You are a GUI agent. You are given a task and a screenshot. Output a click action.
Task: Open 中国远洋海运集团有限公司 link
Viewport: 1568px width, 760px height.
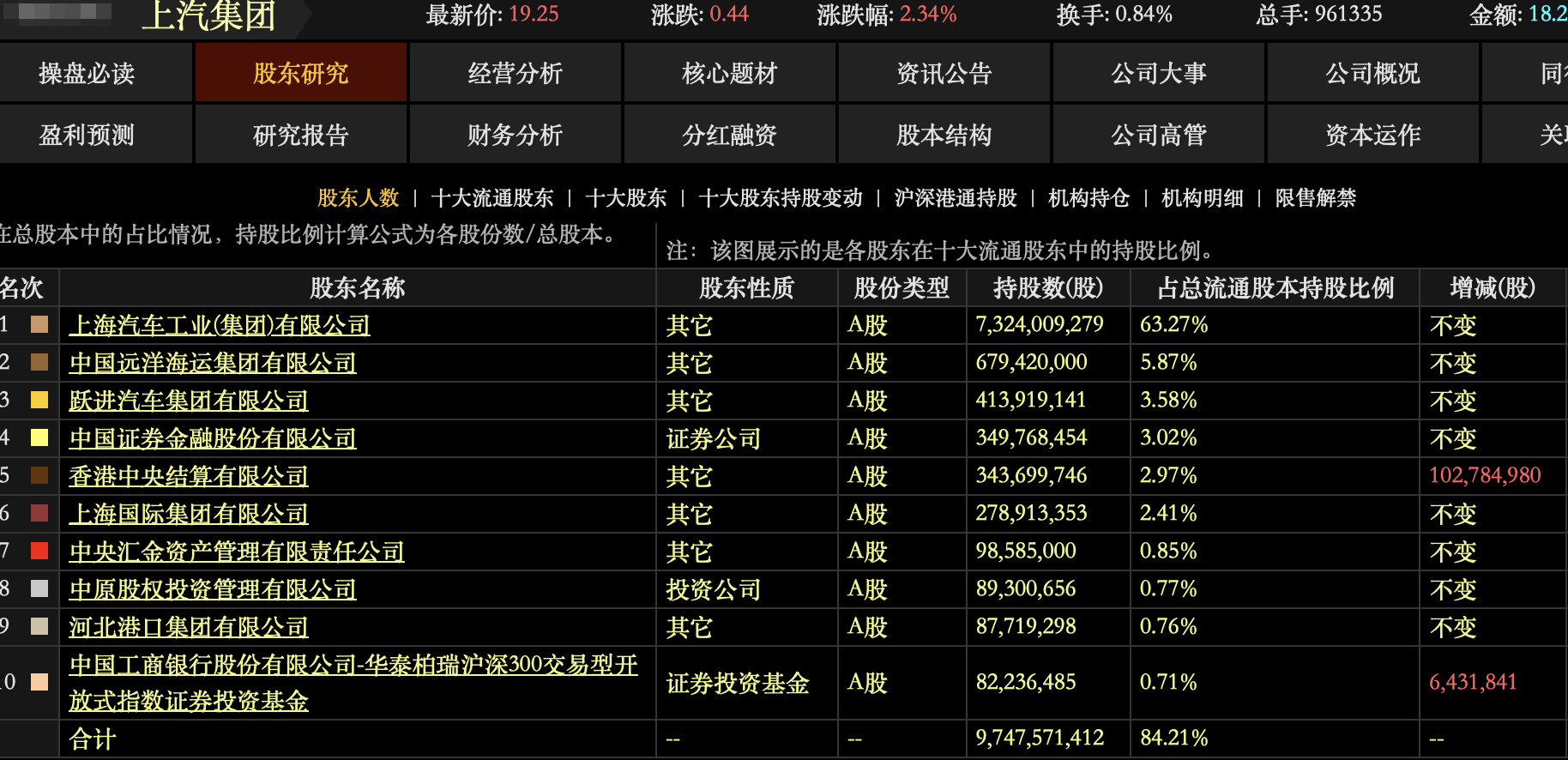[x=213, y=363]
